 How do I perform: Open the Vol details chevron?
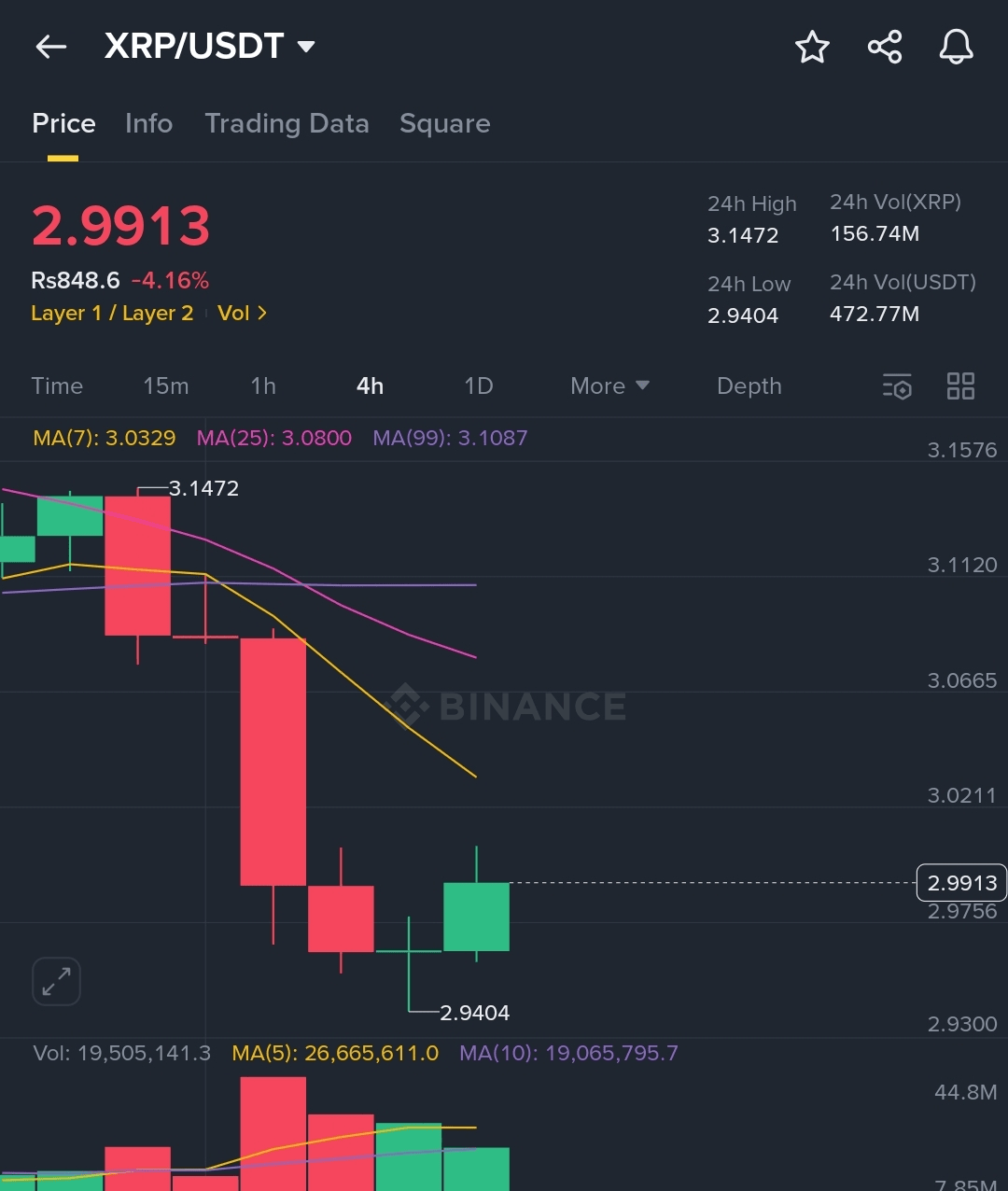point(243,314)
